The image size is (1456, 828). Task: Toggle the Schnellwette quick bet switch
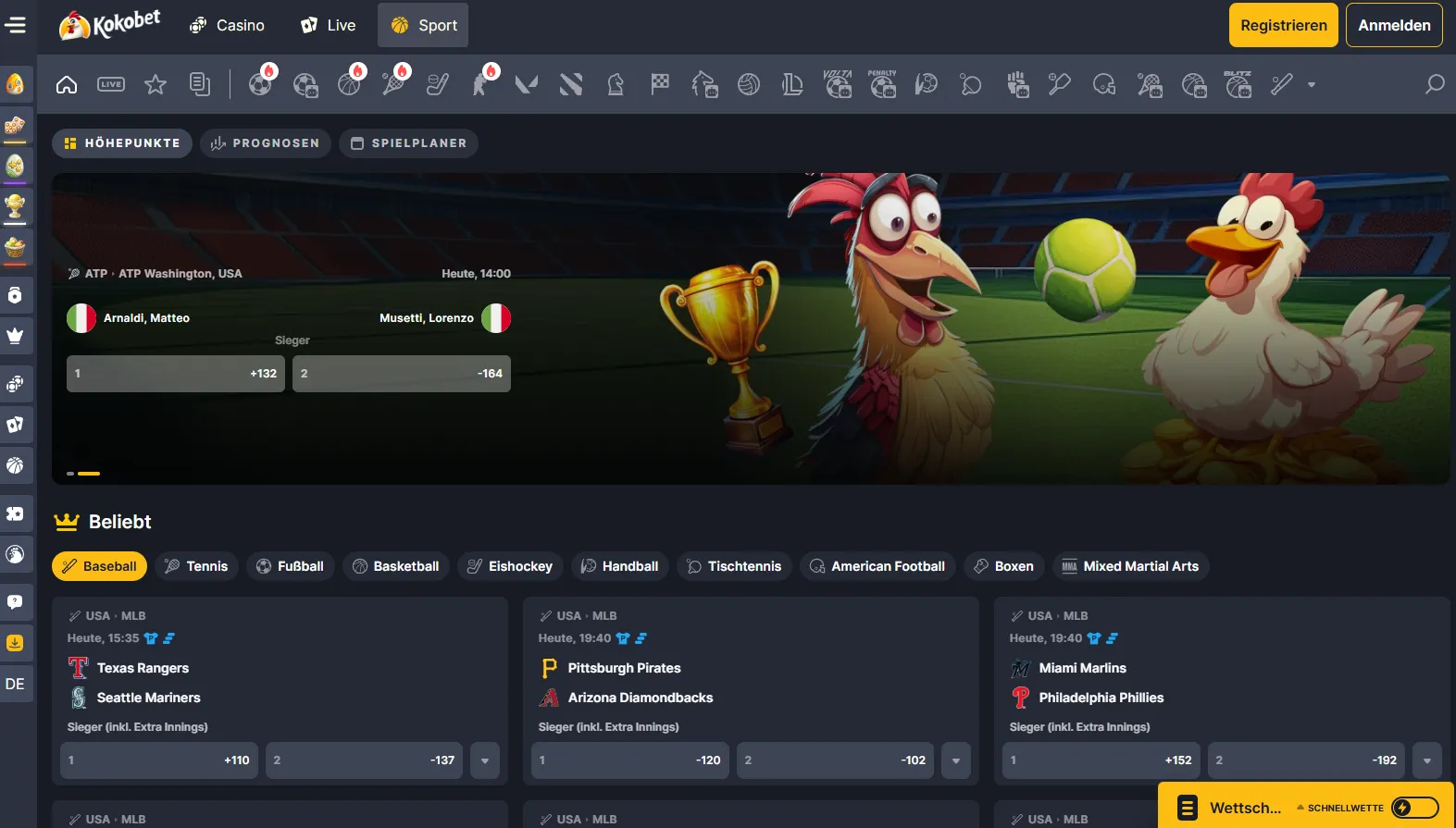click(x=1415, y=808)
